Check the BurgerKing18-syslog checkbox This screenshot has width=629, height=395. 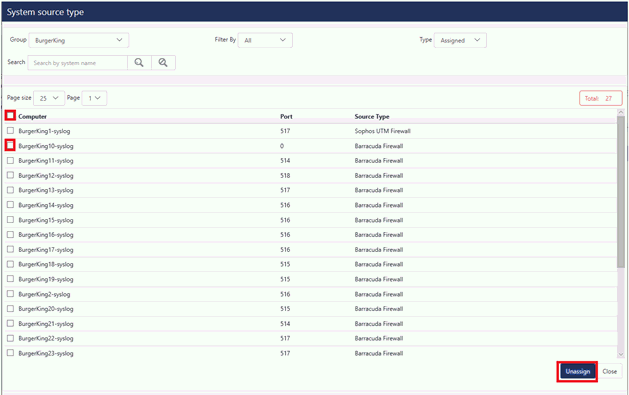10,264
